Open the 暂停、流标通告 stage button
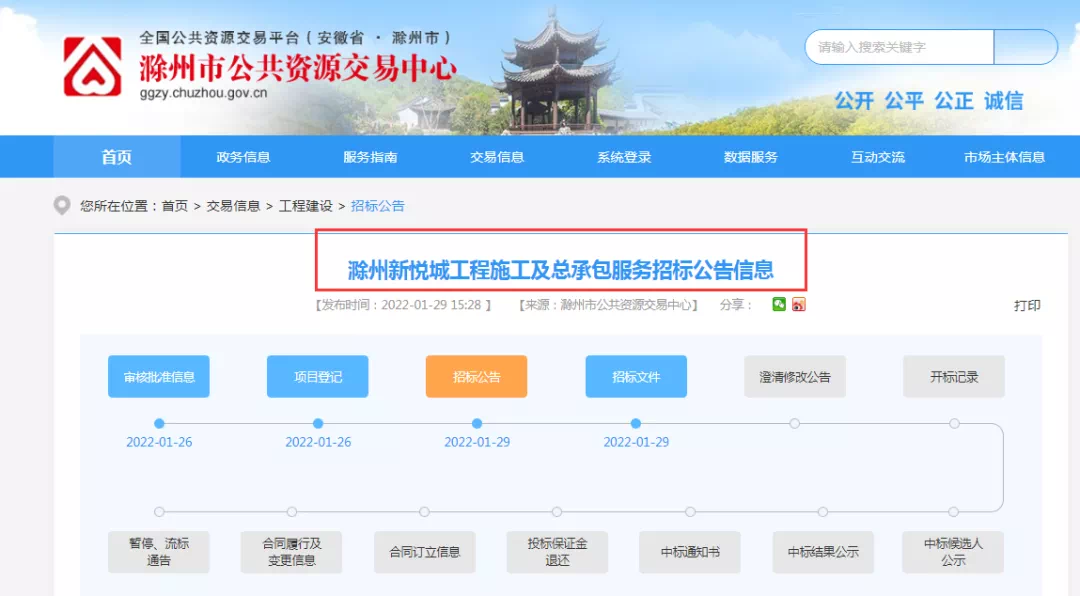Viewport: 1080px width, 596px height. 158,552
